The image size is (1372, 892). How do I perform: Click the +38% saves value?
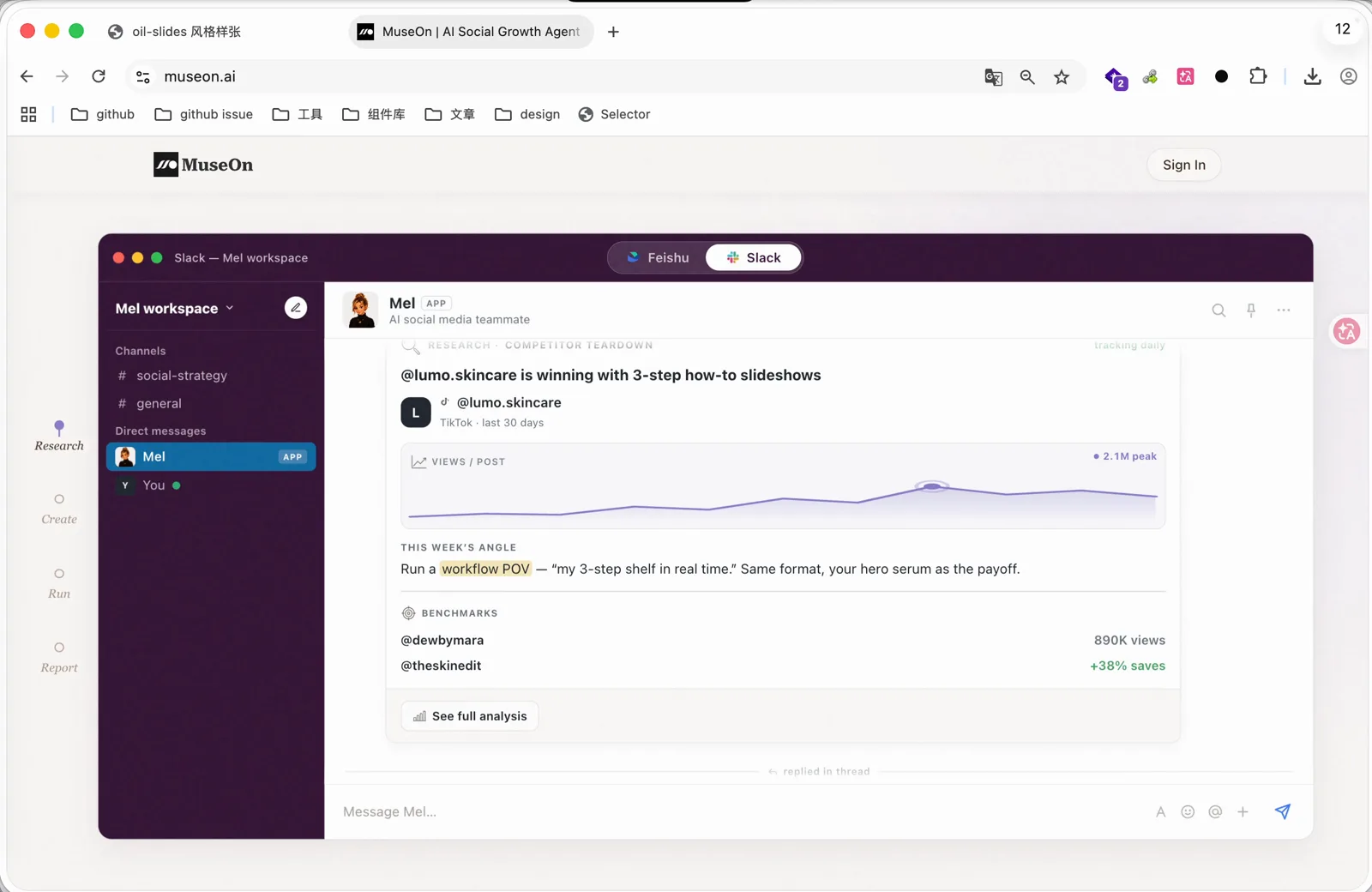[x=1128, y=666]
